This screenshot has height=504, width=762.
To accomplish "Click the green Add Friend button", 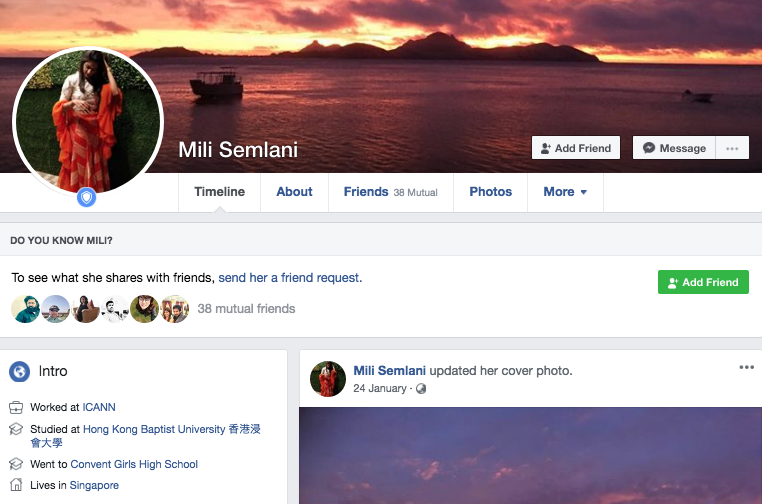I will [703, 282].
